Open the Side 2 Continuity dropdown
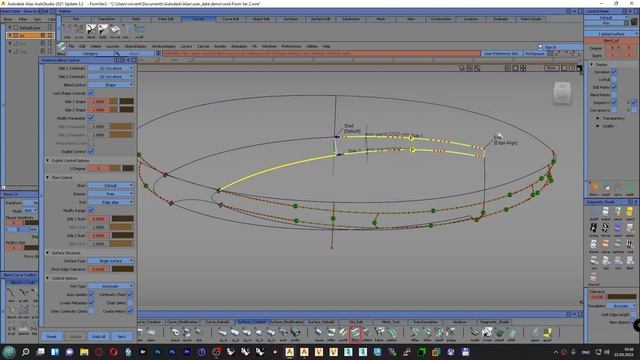The height and width of the screenshot is (360, 640). click(x=110, y=76)
